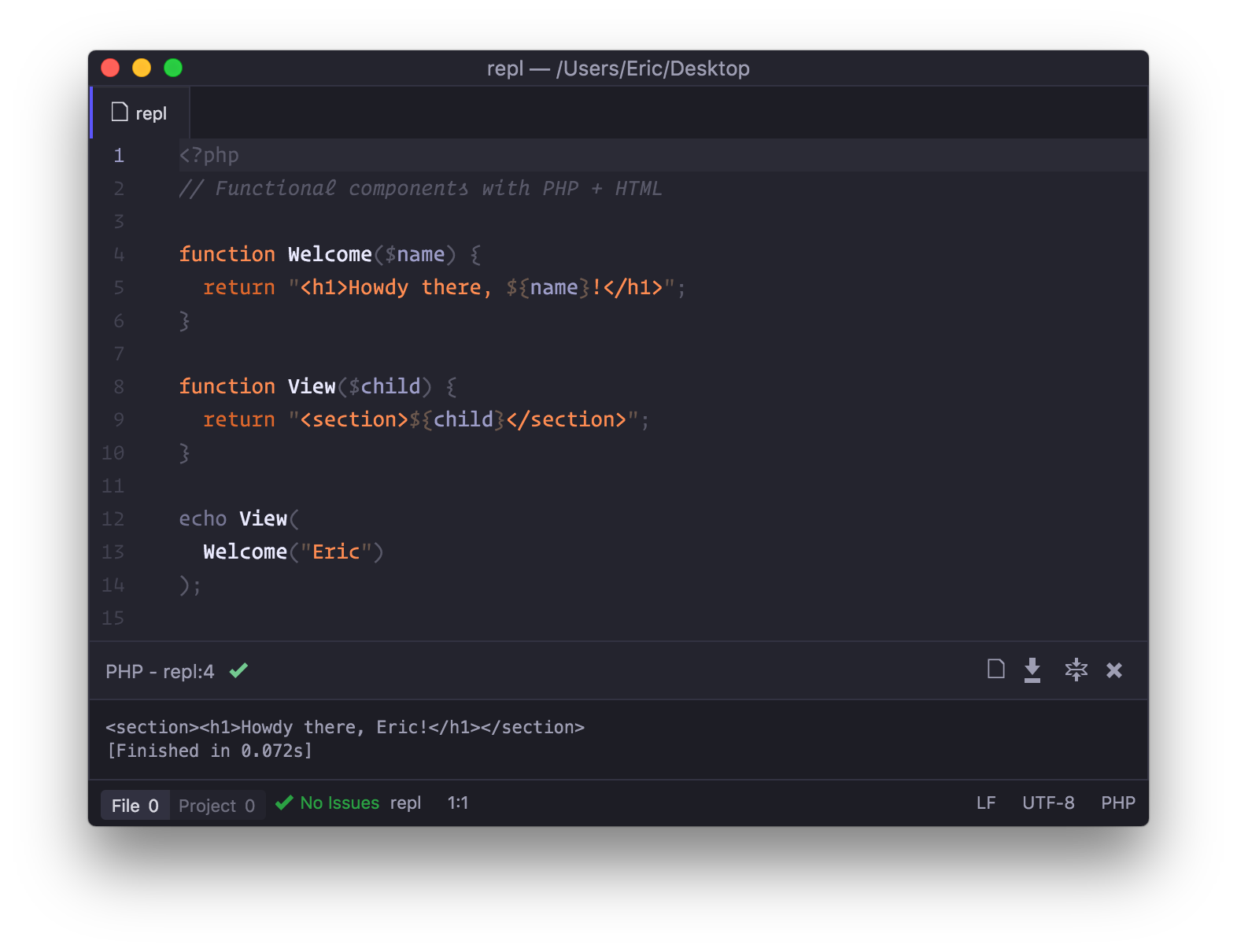Switch linter scope to File
The height and width of the screenshot is (952, 1237).
coord(135,806)
